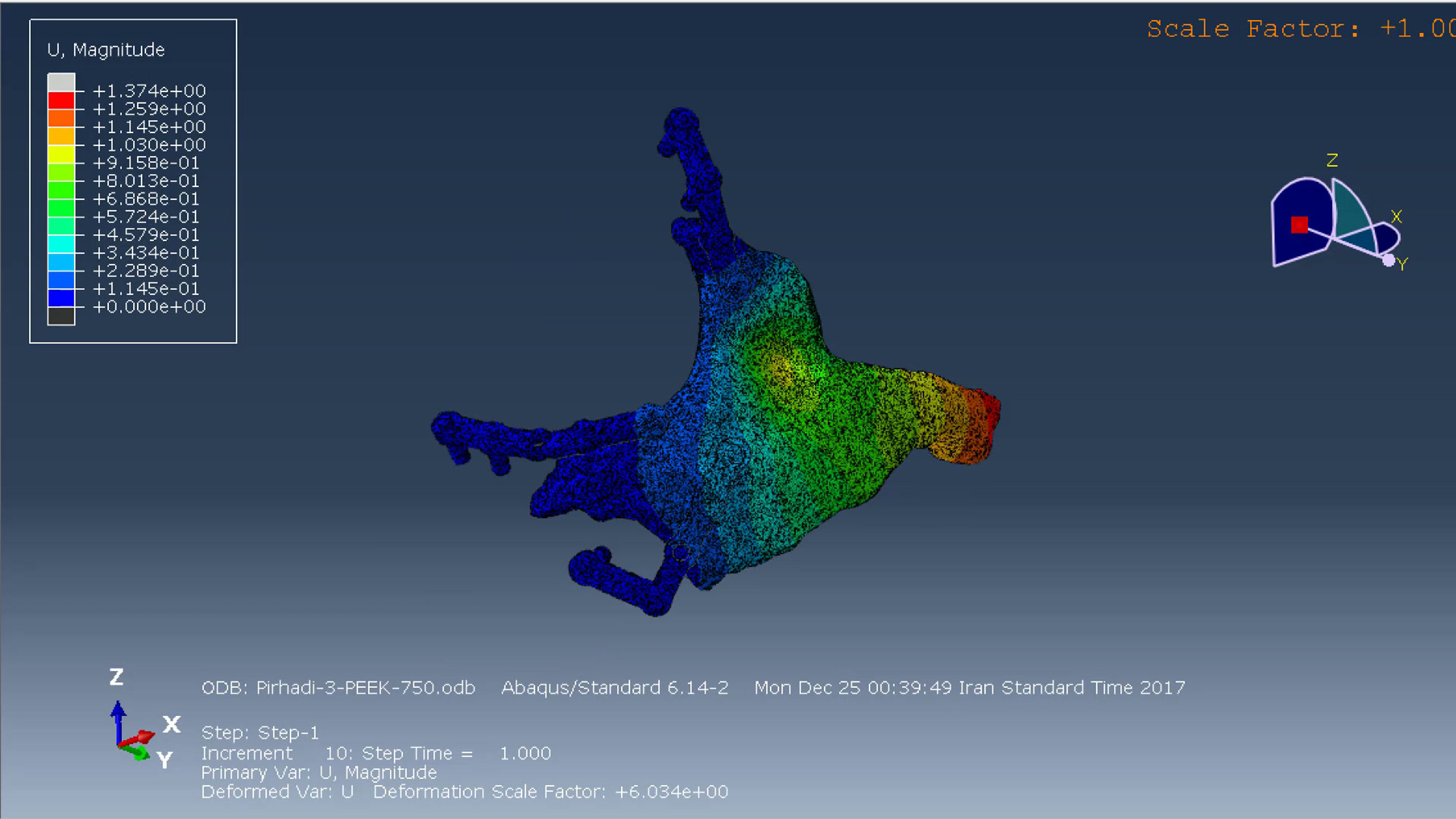Click the 'Abaqus/Standard 6.14-2' title text
The height and width of the screenshot is (819, 1456).
[615, 688]
